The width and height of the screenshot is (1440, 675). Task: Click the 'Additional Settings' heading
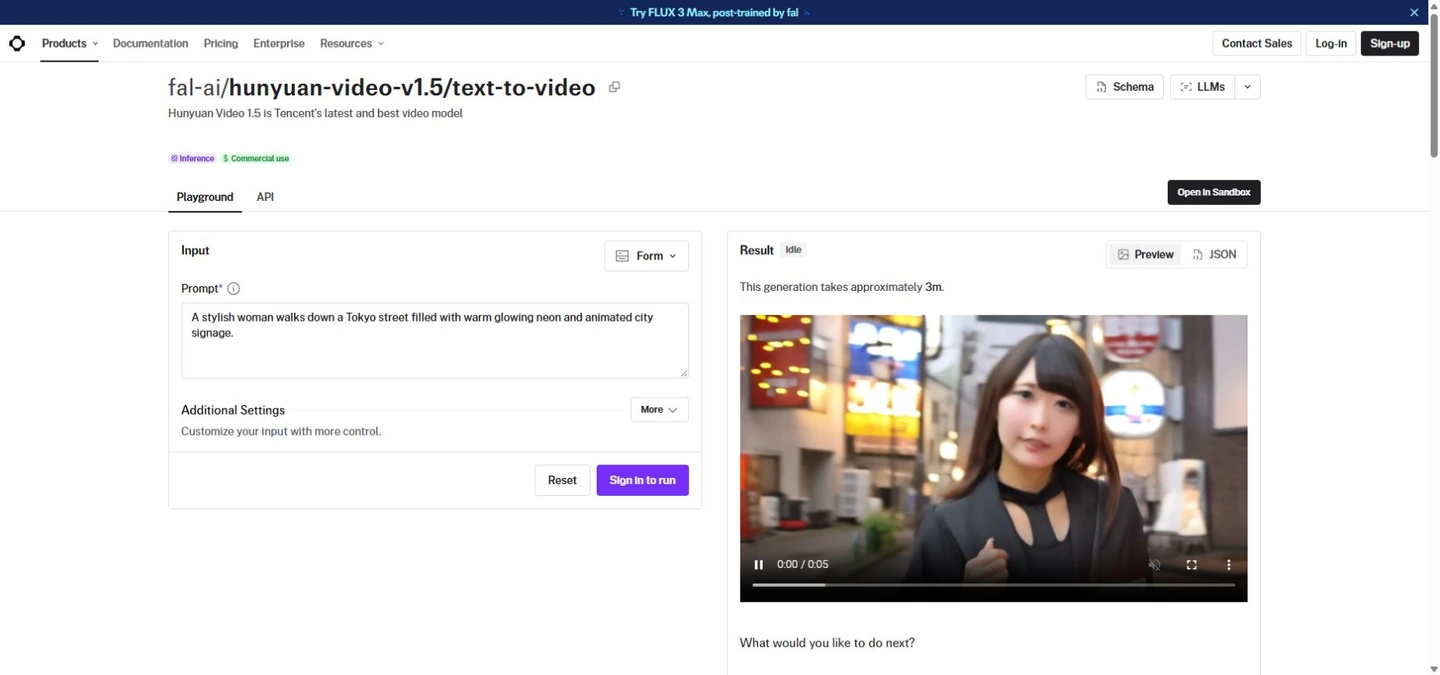pyautogui.click(x=233, y=410)
